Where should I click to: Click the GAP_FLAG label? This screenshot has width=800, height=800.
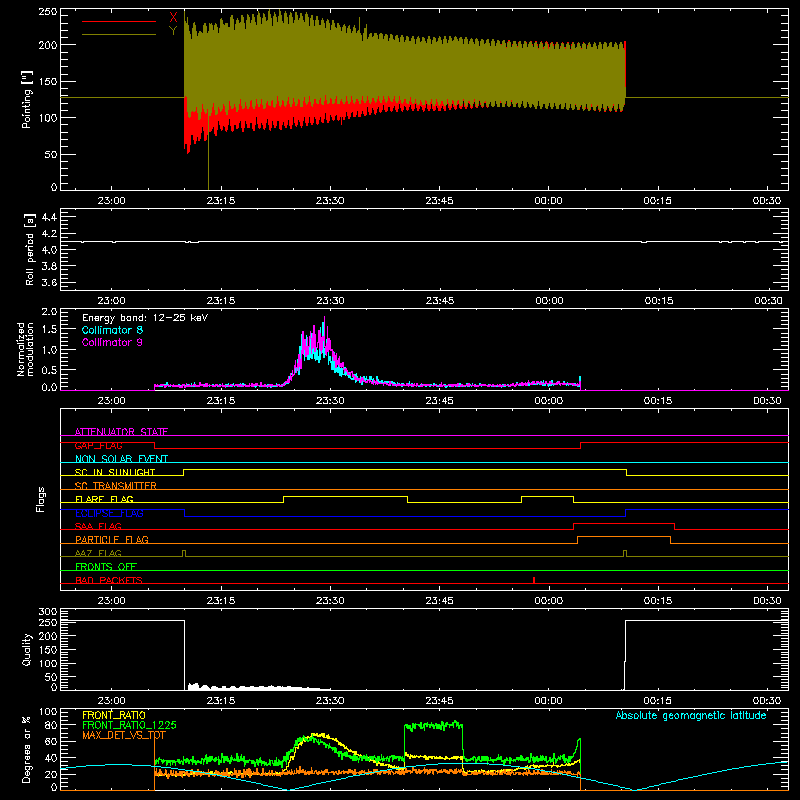point(98,445)
